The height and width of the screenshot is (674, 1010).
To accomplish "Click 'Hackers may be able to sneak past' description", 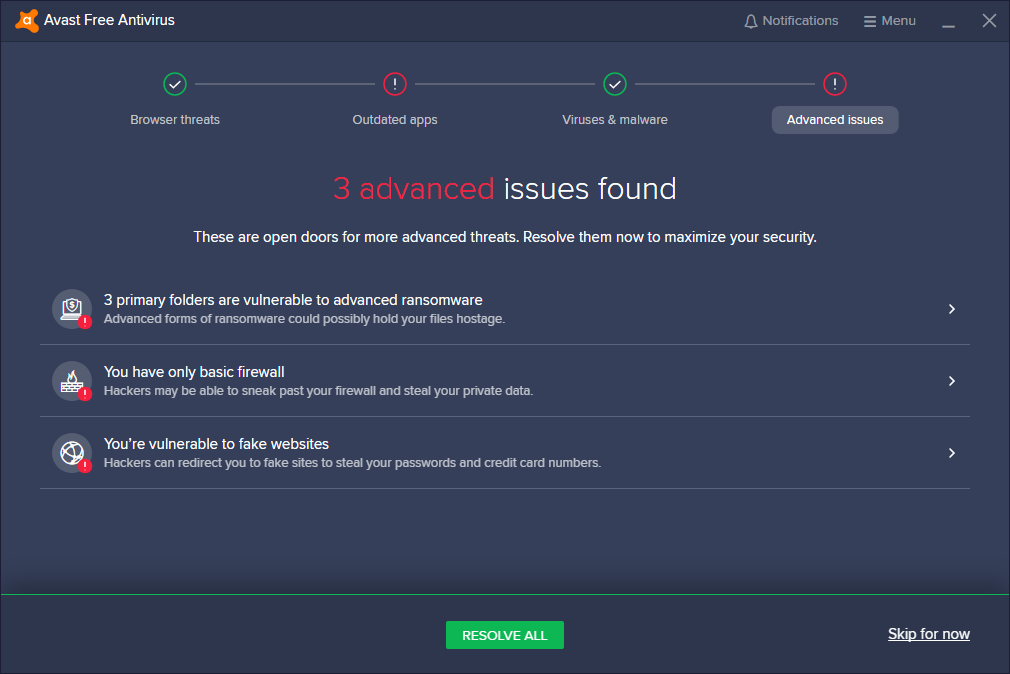I will pos(318,391).
